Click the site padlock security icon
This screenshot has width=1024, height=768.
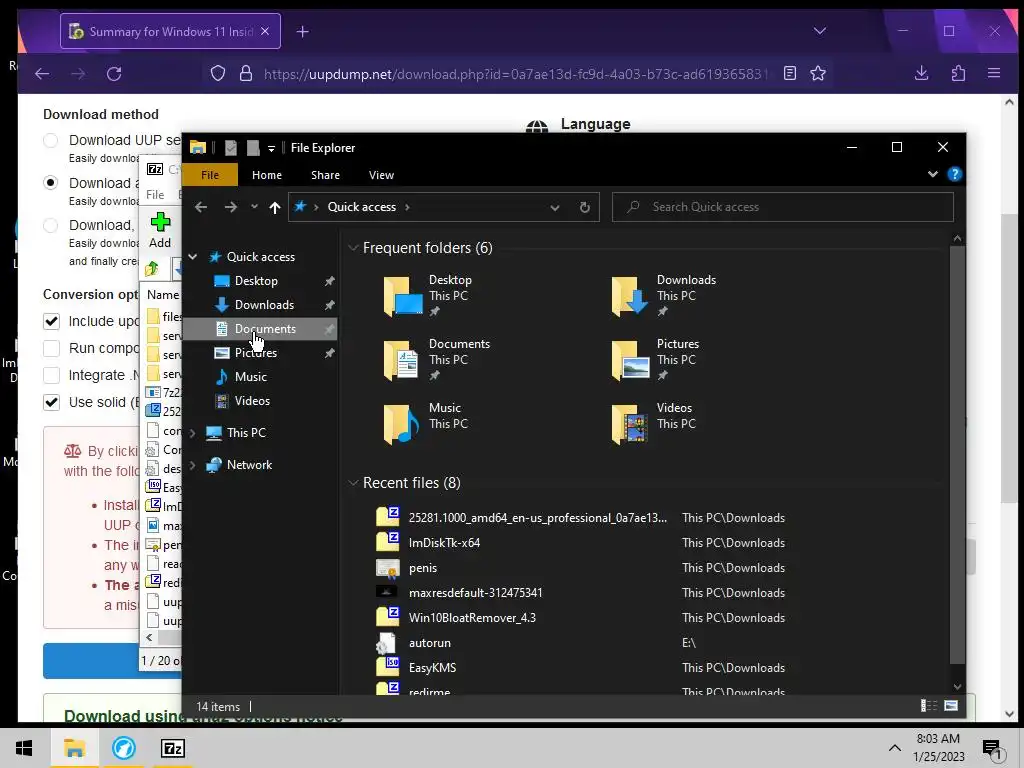click(246, 73)
